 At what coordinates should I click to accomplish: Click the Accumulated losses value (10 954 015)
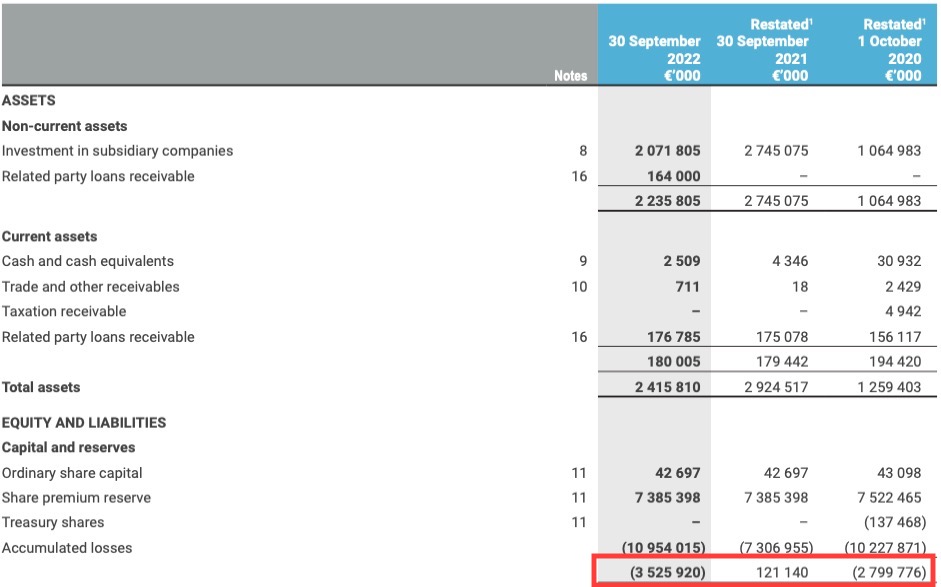655,547
